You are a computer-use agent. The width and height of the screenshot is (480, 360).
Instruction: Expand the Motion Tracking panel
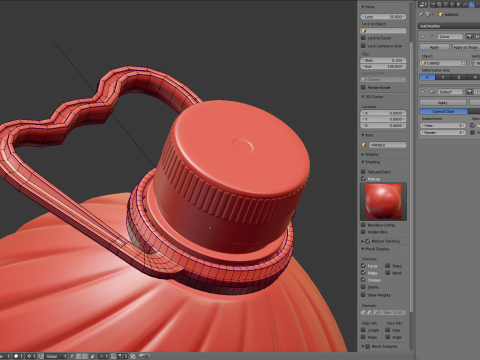coord(363,241)
